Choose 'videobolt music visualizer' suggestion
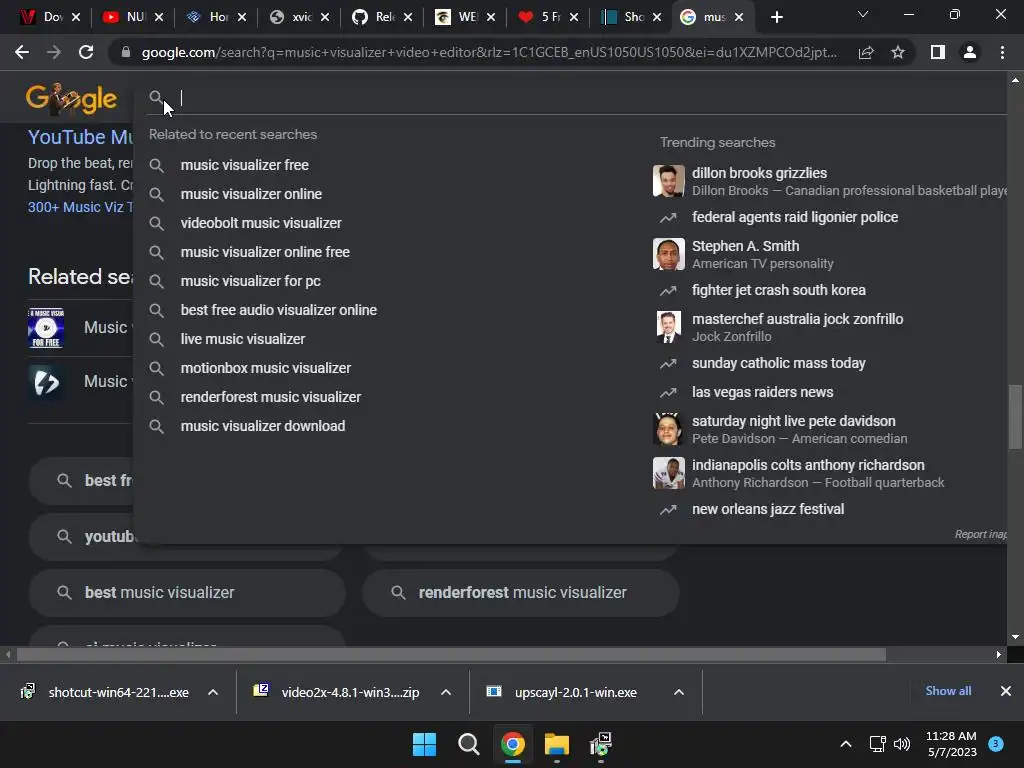The height and width of the screenshot is (768, 1024). point(261,223)
